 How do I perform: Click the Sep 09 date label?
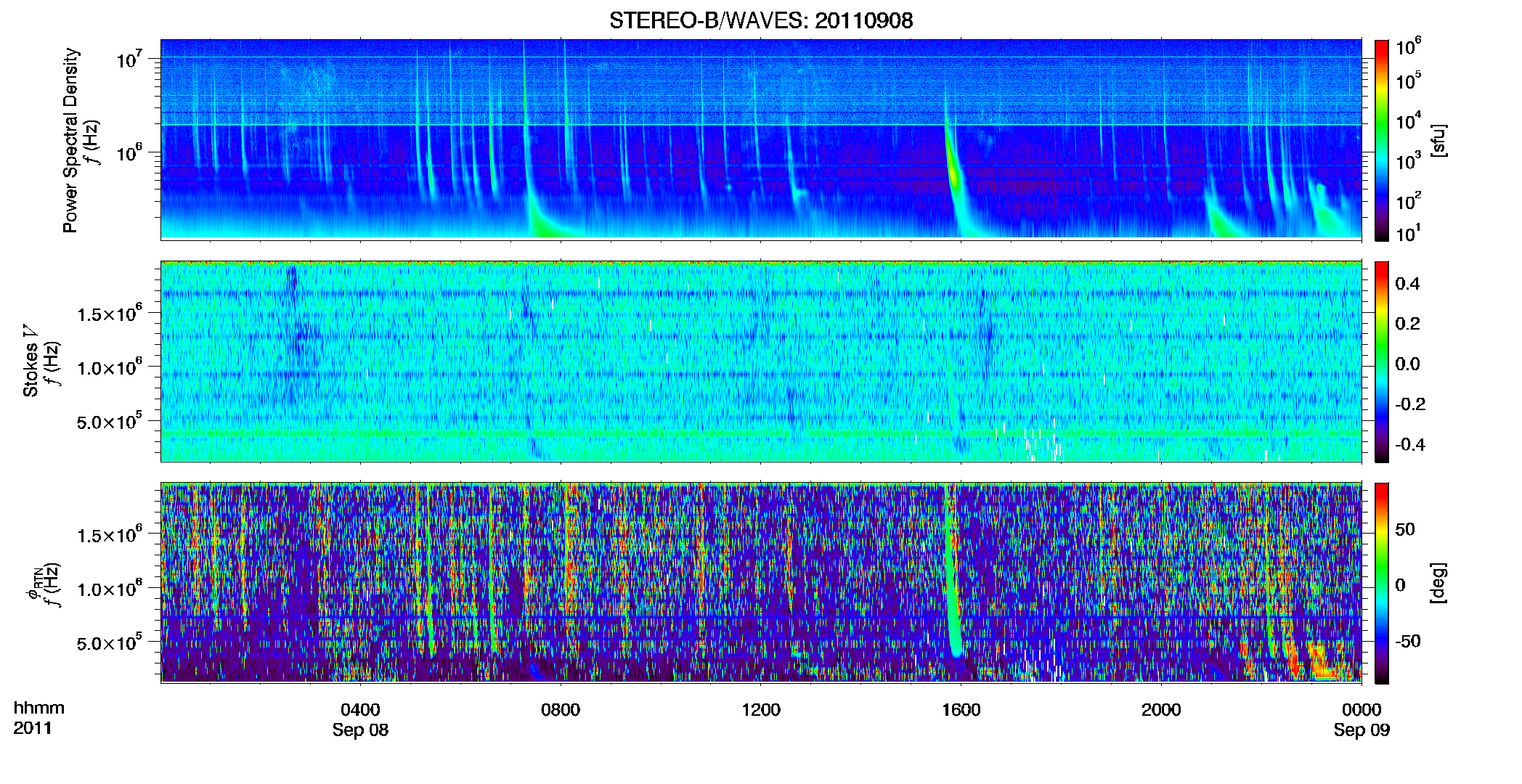pos(1362,730)
